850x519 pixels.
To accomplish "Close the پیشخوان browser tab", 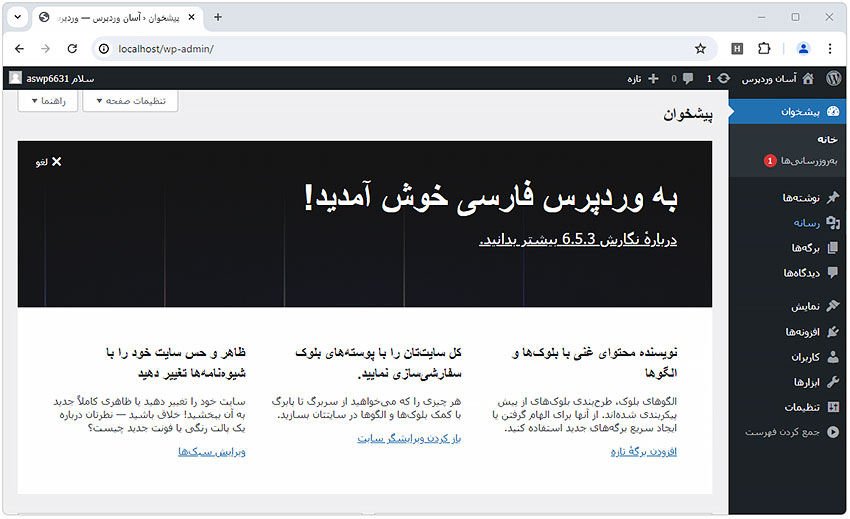I will (x=191, y=17).
